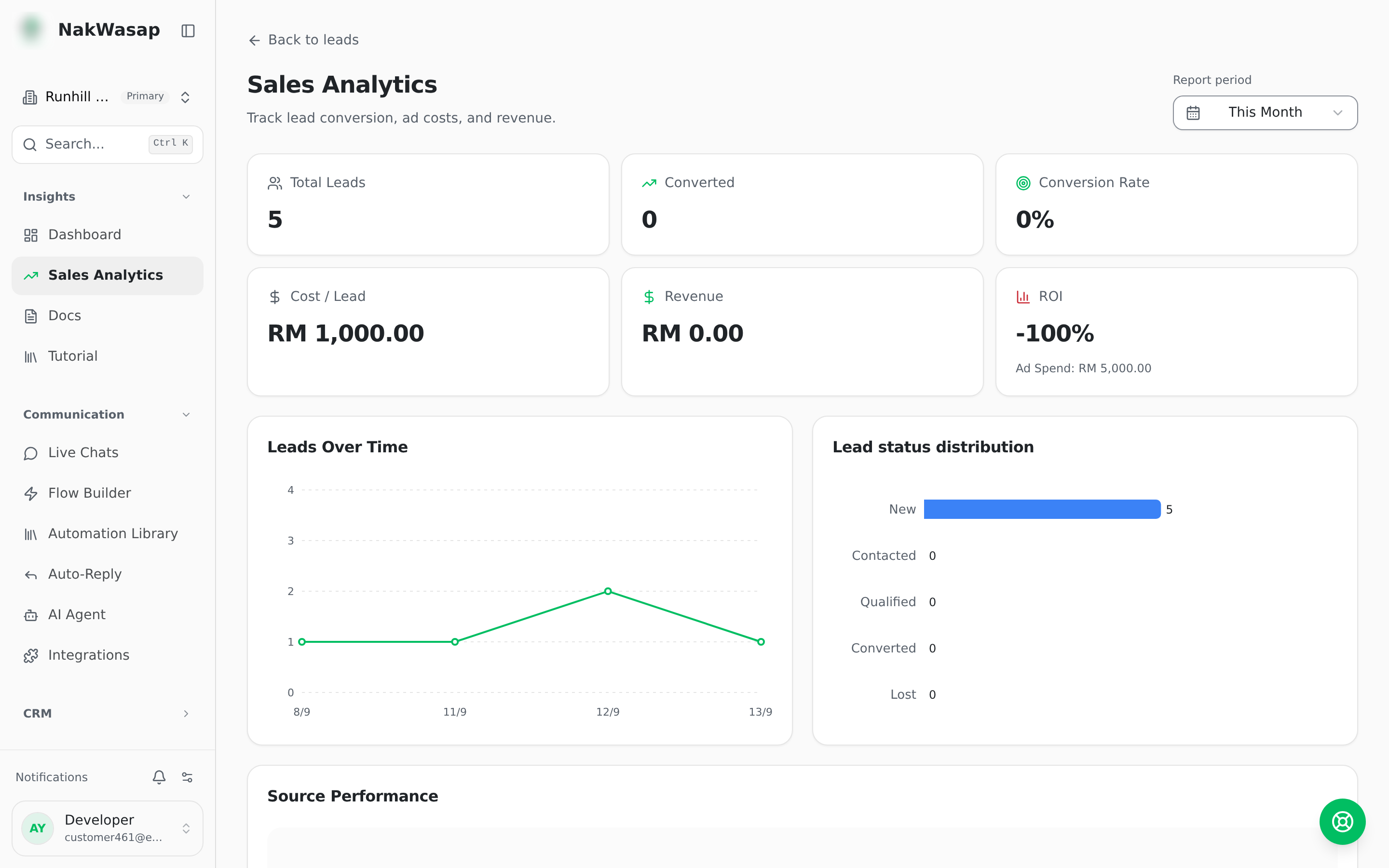
Task: Open notification settings sliders icon
Action: [187, 777]
